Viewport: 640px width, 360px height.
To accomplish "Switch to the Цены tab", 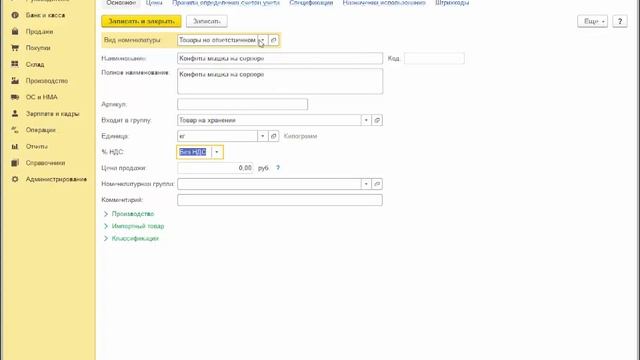I will (154, 3).
